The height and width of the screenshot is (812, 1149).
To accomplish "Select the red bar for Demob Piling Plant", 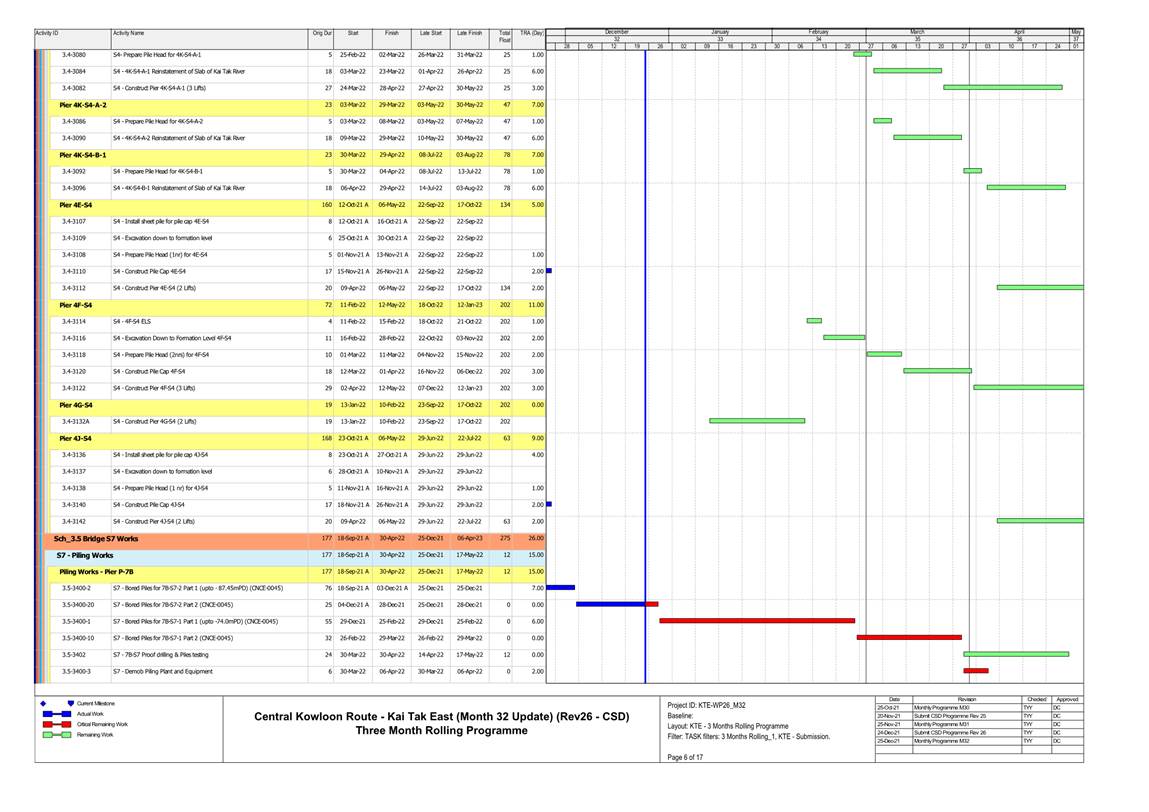I will (x=975, y=670).
